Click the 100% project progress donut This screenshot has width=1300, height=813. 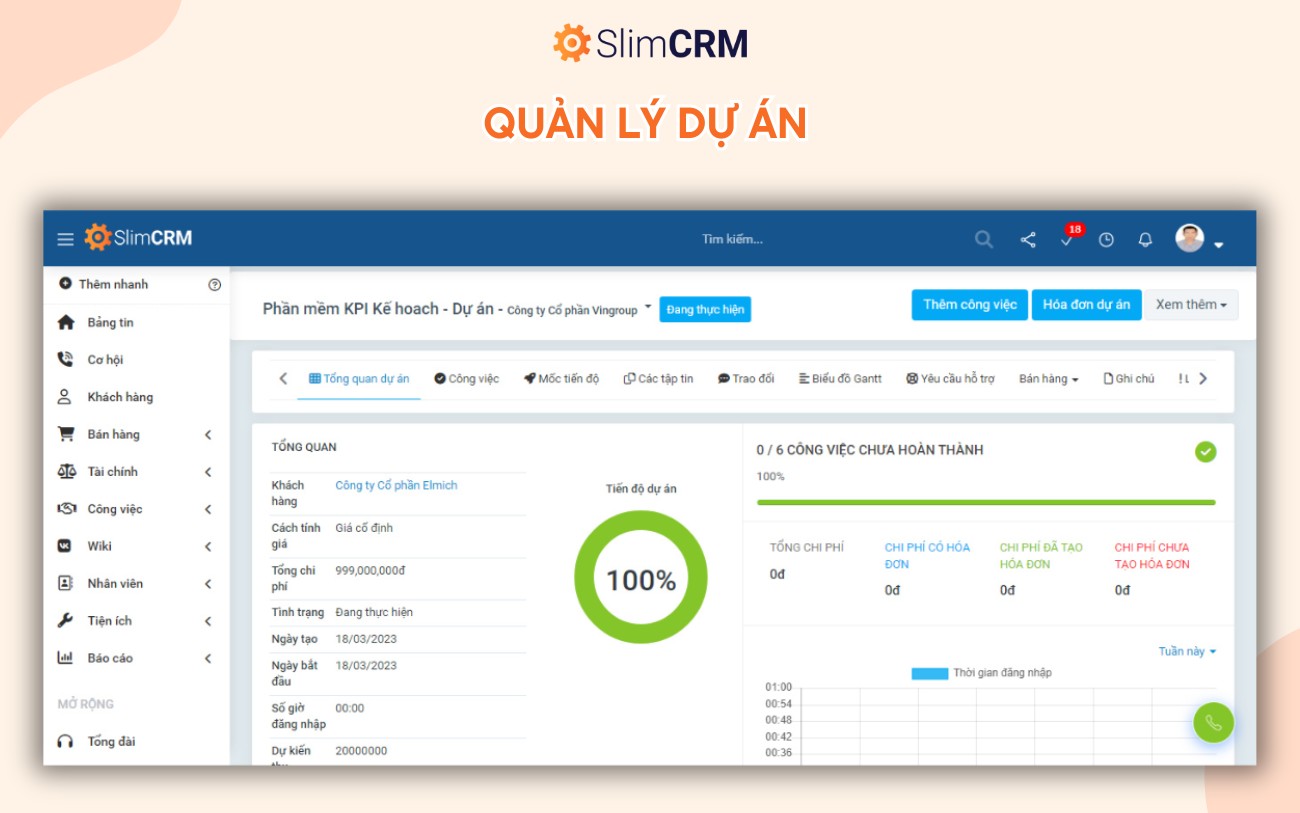click(x=640, y=578)
